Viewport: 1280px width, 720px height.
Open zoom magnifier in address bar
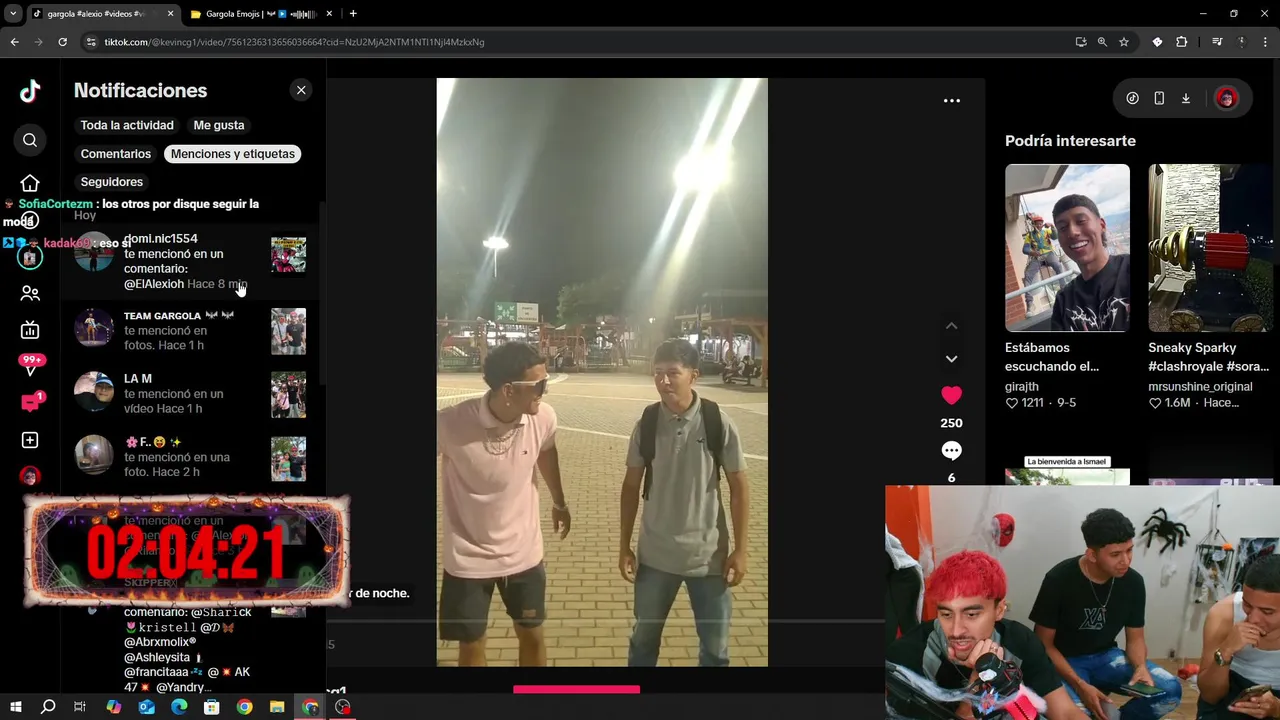(x=1102, y=42)
